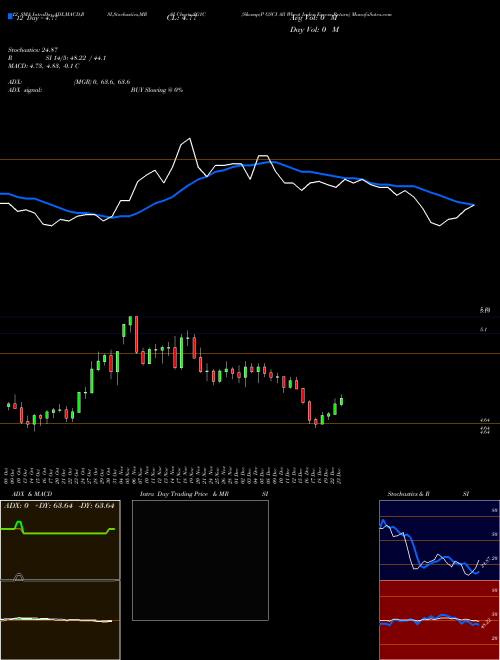Click the date labels under the candlestick chart
Screen dimensions: 500x660
tap(173, 475)
